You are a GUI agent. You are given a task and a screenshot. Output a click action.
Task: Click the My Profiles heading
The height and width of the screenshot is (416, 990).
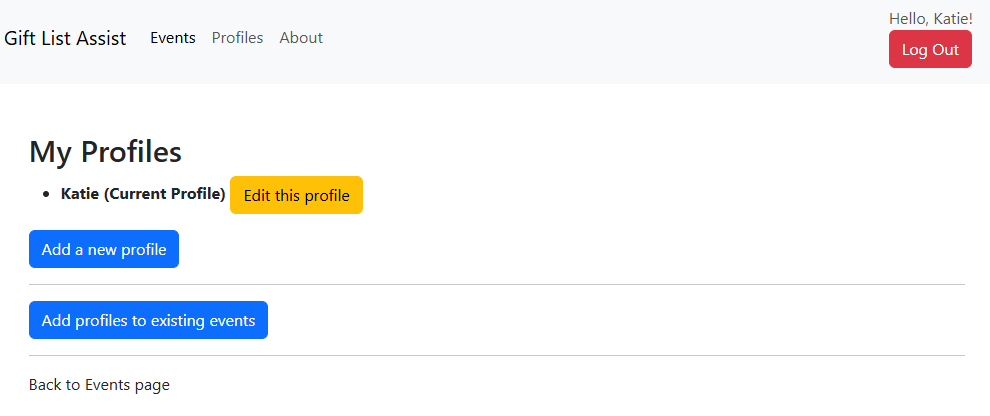point(105,152)
